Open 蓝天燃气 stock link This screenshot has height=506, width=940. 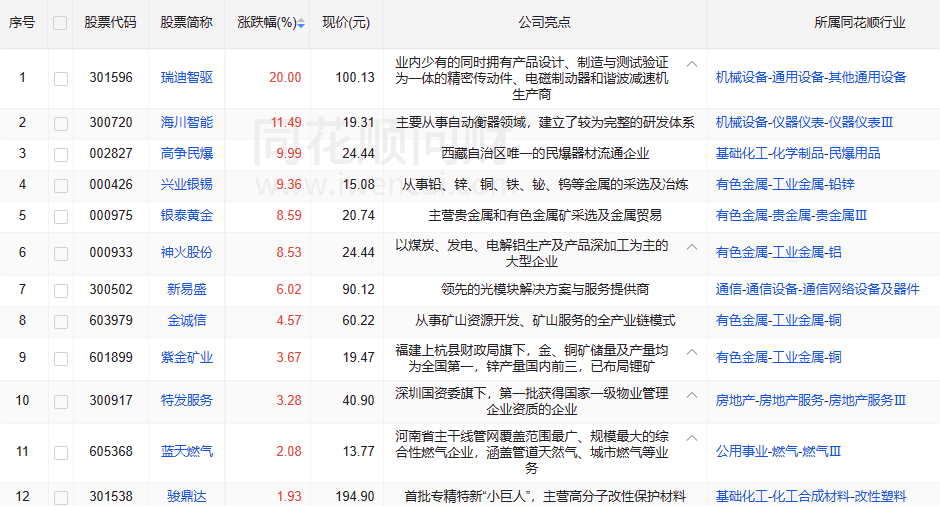tap(186, 451)
